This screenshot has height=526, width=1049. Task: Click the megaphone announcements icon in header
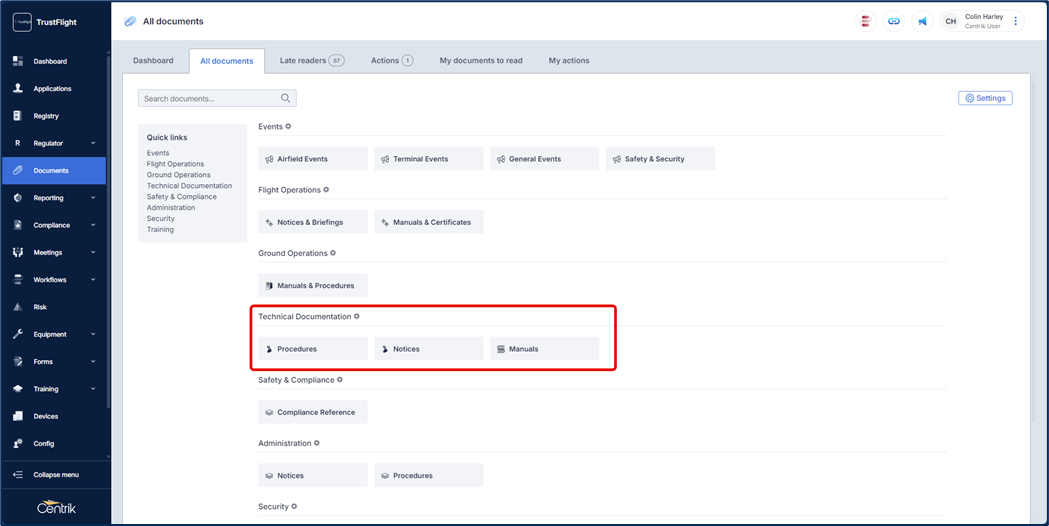[922, 21]
